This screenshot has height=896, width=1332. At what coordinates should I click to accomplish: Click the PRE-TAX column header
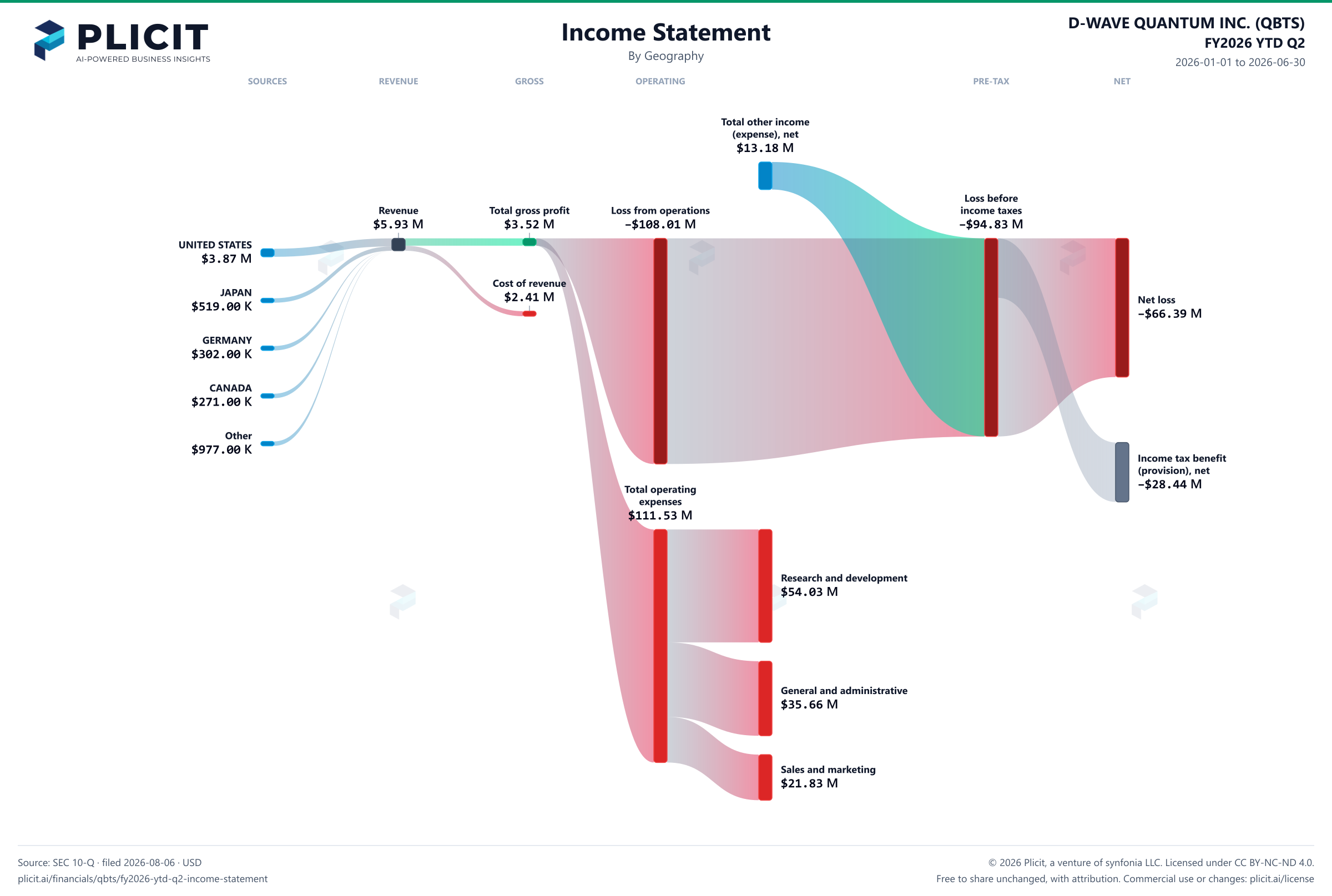click(x=991, y=81)
